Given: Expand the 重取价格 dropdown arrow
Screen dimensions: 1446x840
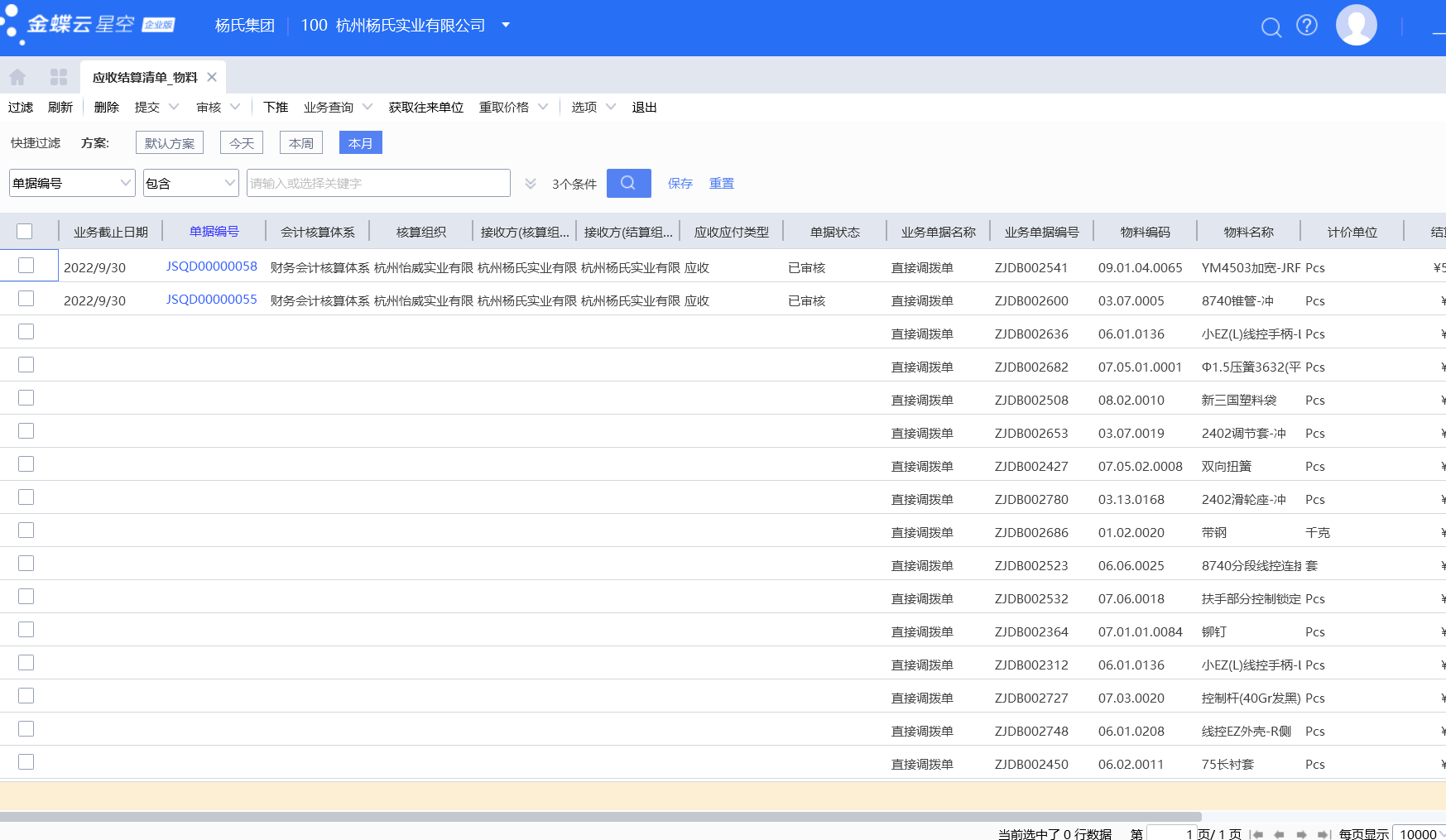Looking at the screenshot, I should click(543, 107).
